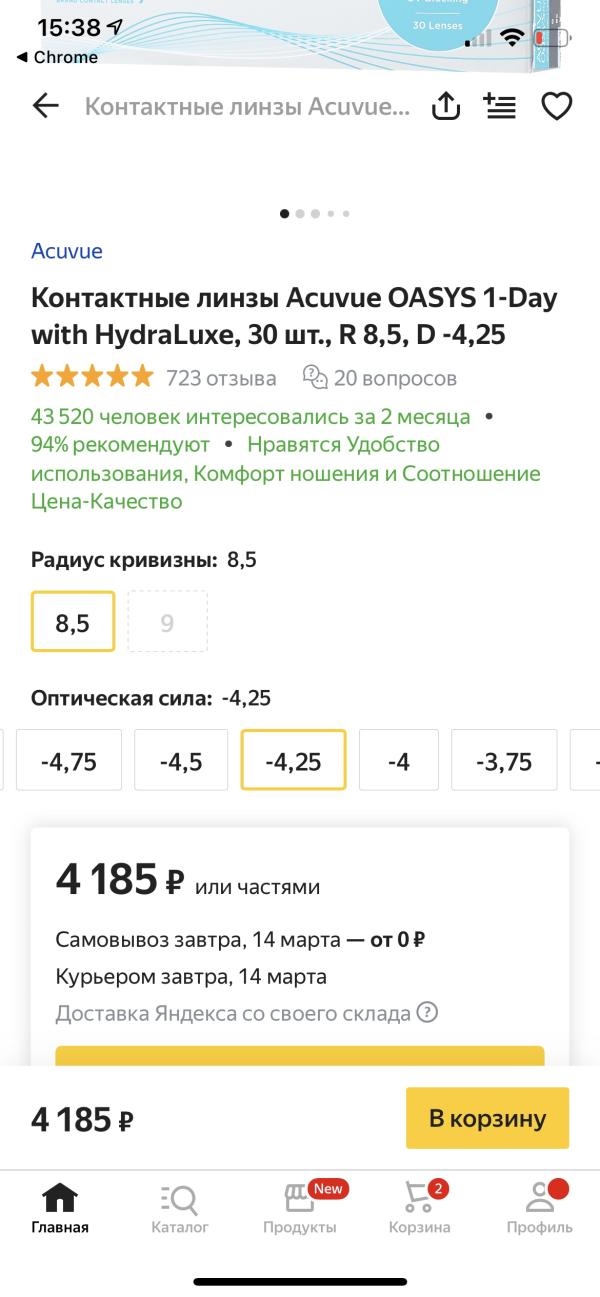
Task: Choose optical power -3,75
Action: pyautogui.click(x=505, y=760)
